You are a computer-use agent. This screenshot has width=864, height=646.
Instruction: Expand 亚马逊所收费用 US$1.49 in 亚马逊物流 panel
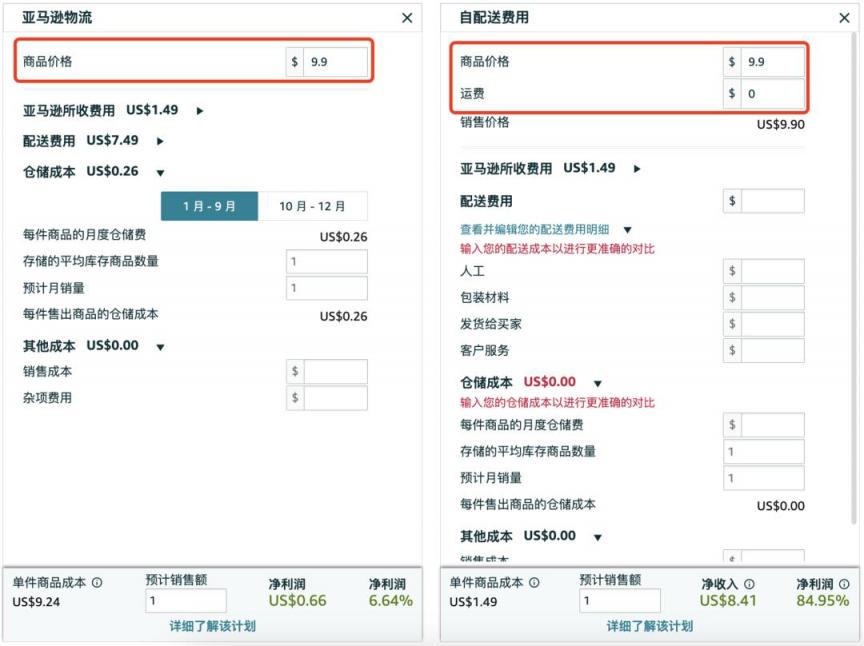200,111
